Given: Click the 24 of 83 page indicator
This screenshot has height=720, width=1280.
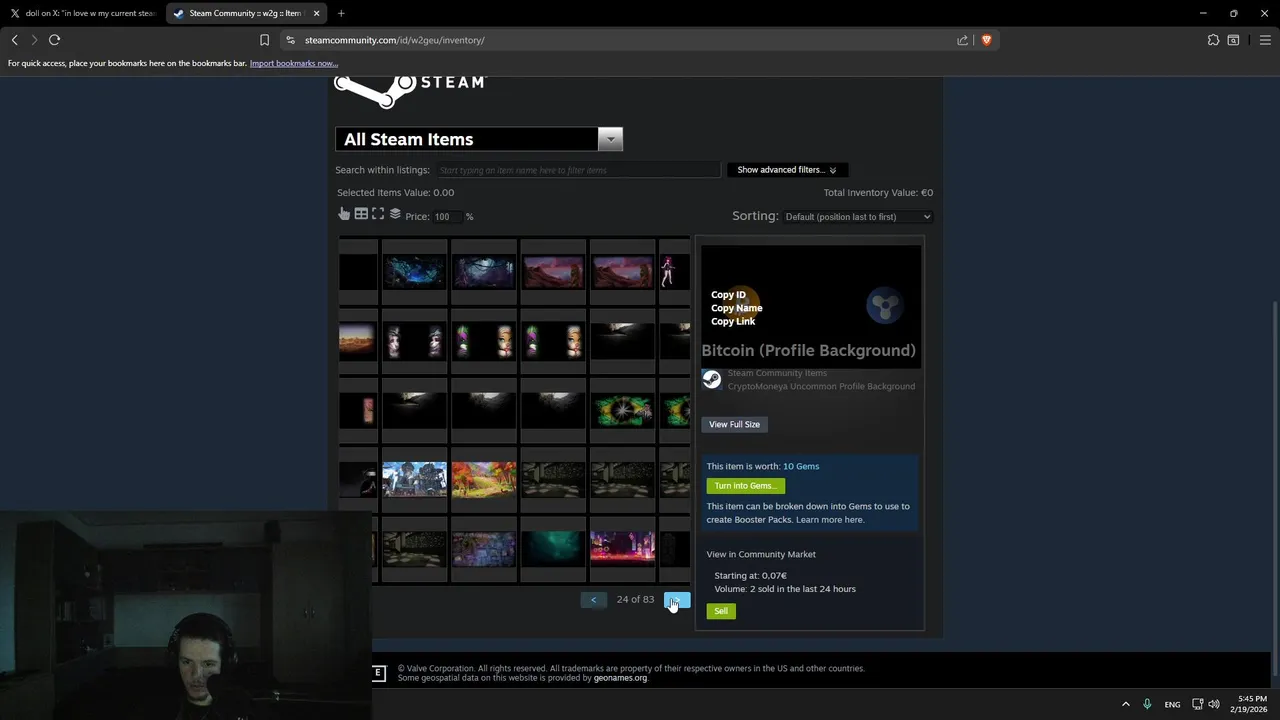Looking at the screenshot, I should 635,600.
